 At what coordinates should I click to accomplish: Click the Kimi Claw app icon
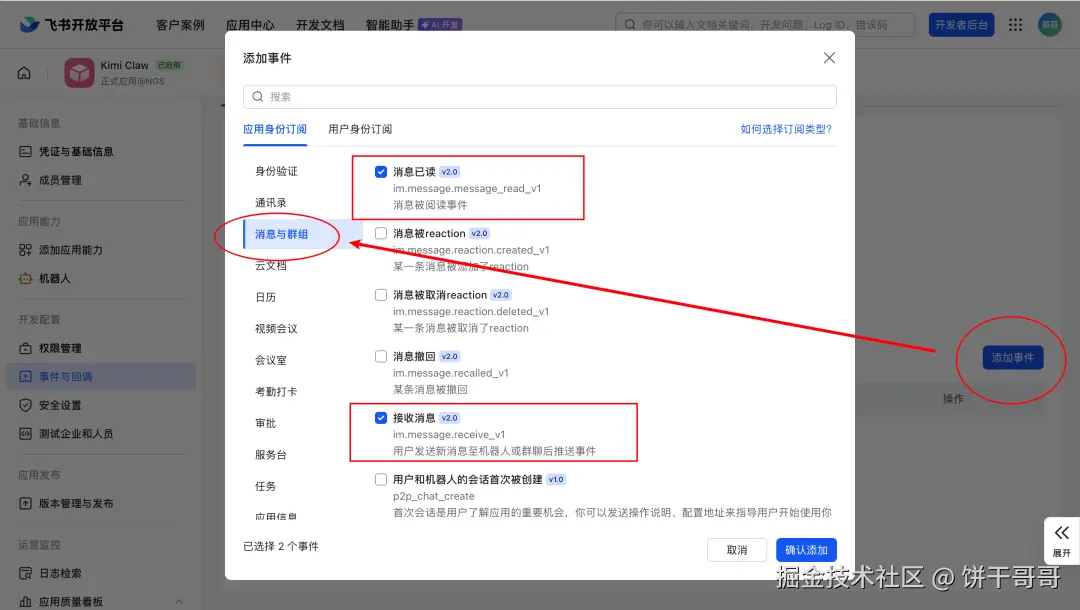pyautogui.click(x=79, y=73)
